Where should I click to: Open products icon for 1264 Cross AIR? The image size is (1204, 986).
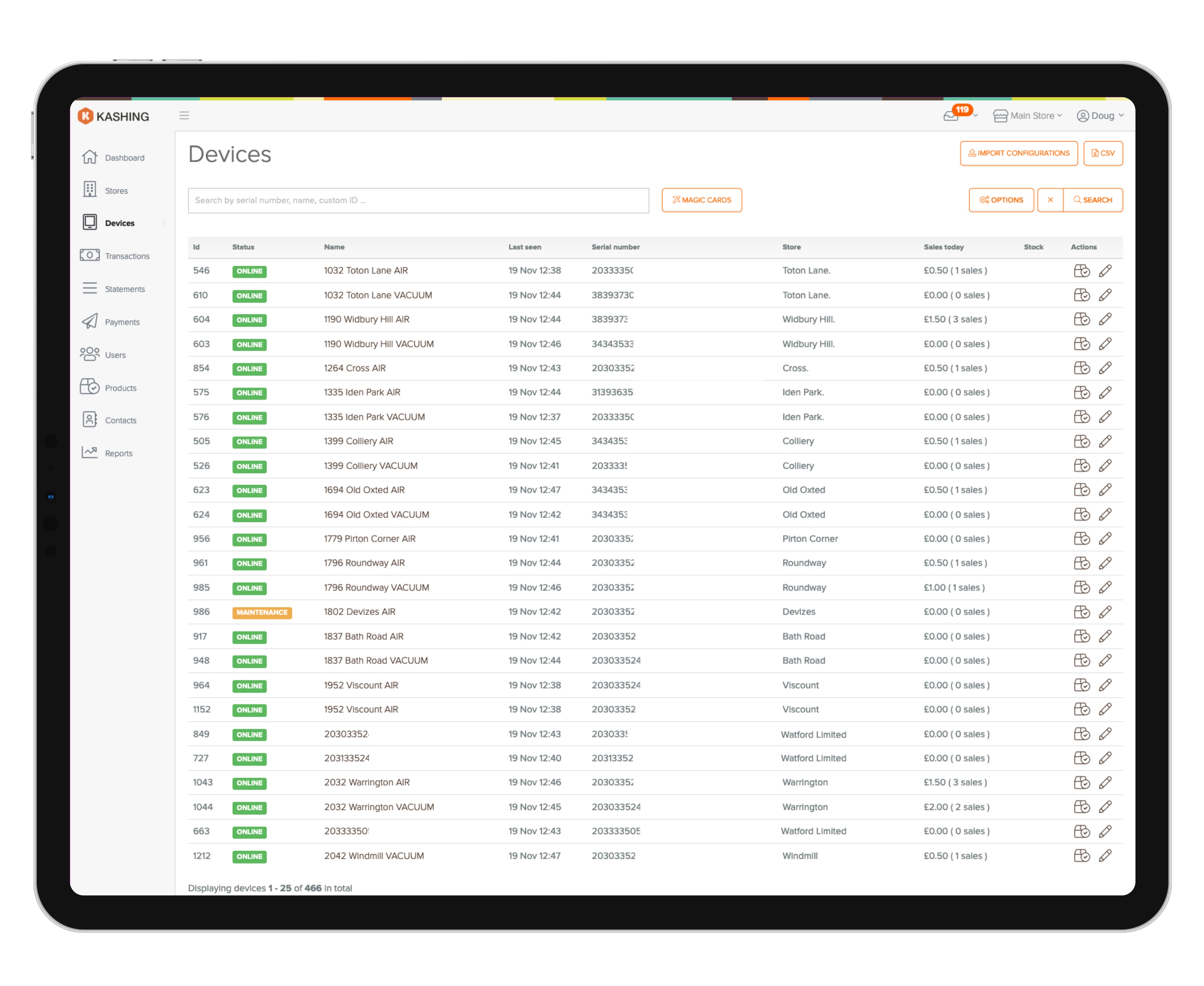tap(1081, 369)
